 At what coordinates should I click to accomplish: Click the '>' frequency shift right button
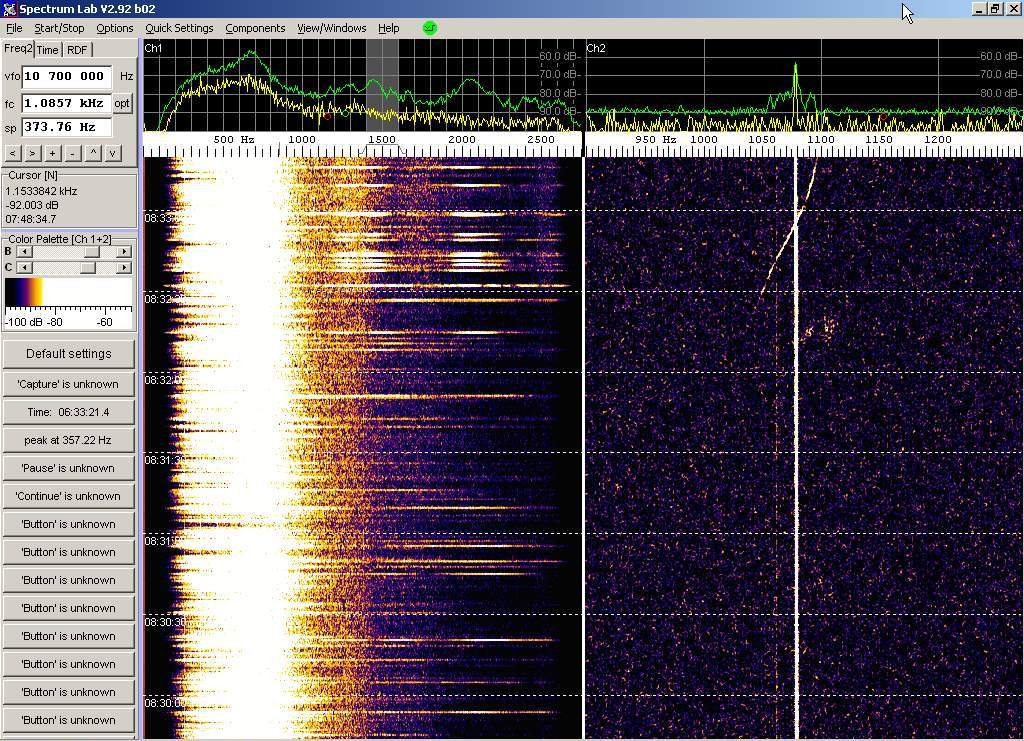(32, 153)
